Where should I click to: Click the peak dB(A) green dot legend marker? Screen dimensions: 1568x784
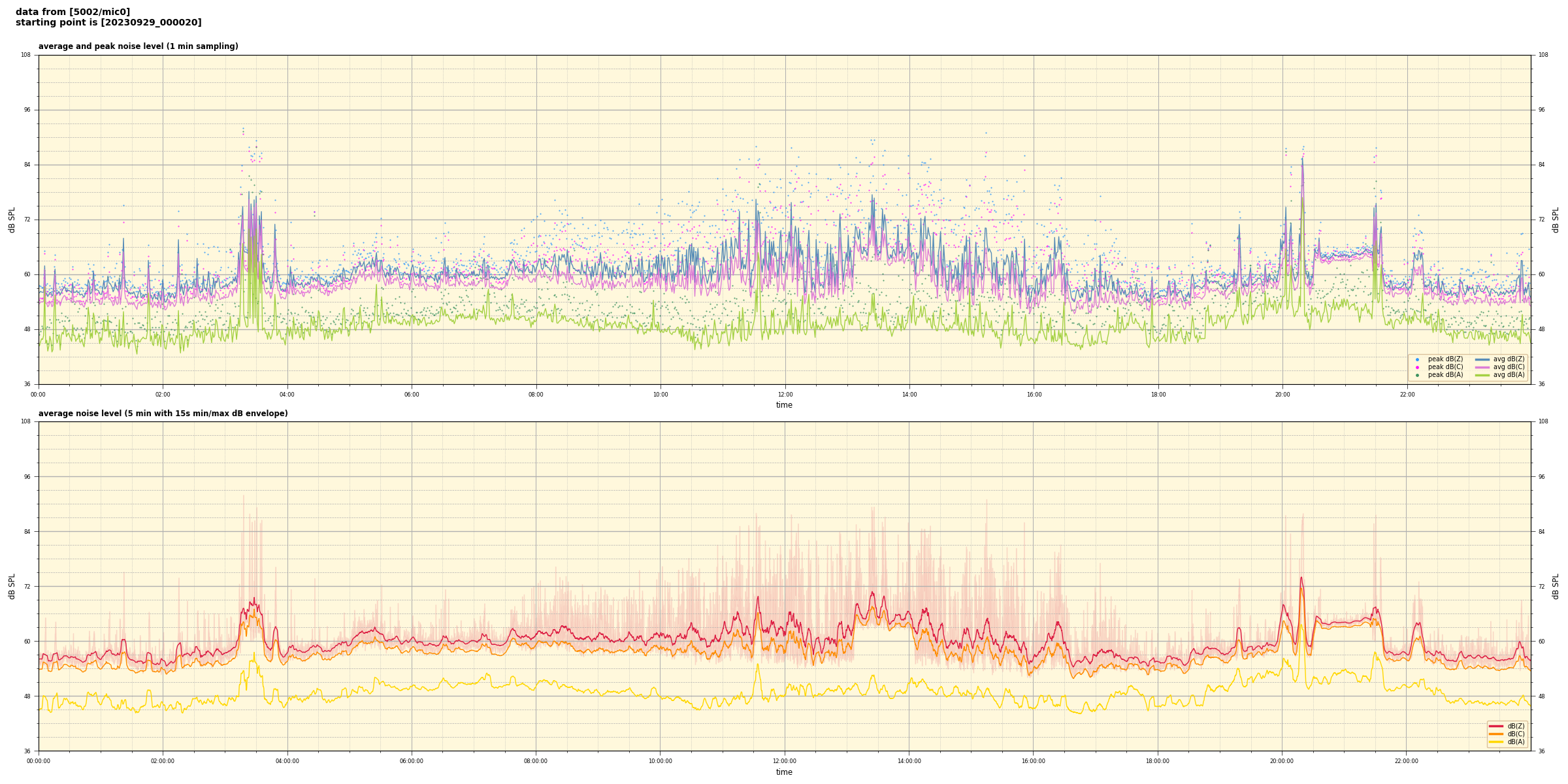point(1417,375)
